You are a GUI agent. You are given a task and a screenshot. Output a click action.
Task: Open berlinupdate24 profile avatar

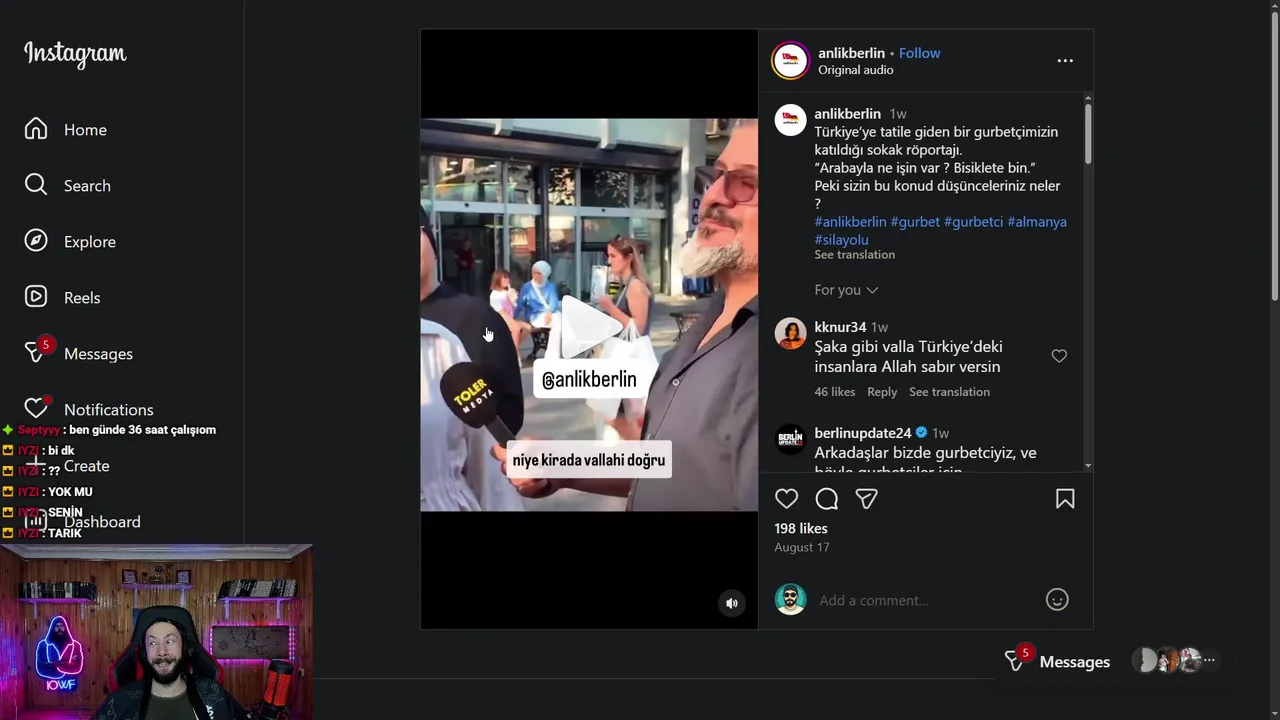790,439
